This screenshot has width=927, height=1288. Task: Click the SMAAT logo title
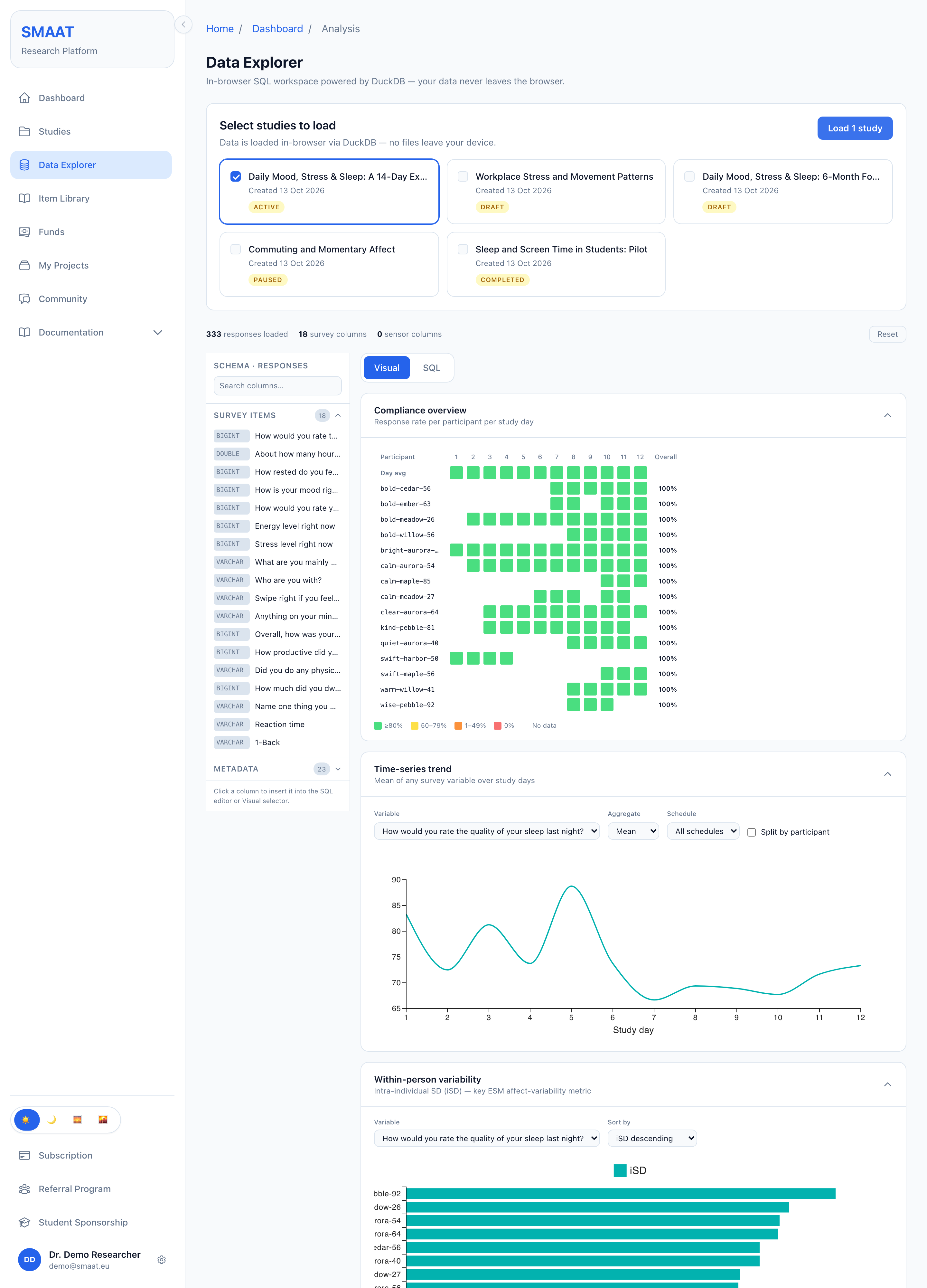pos(48,32)
